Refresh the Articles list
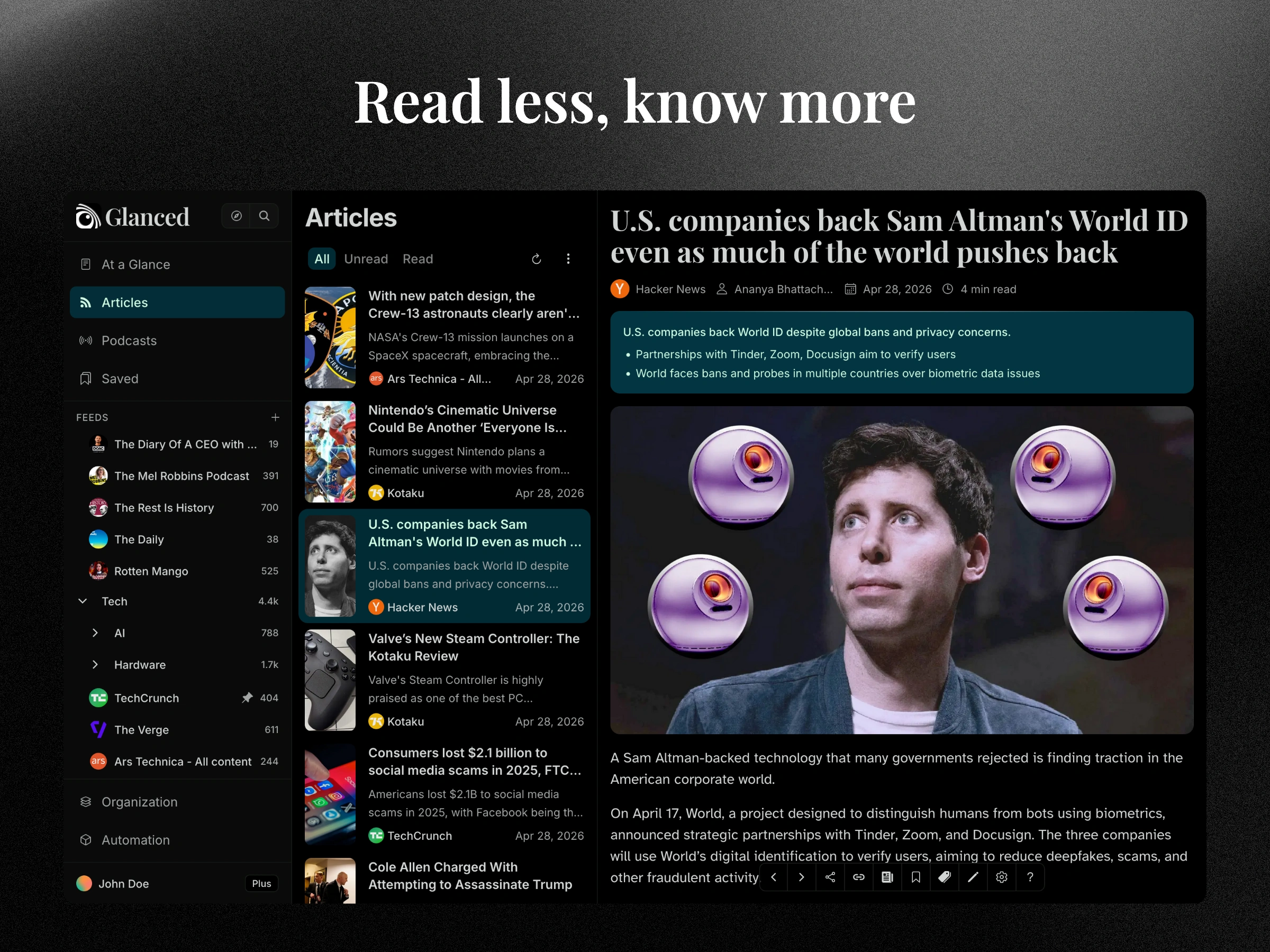This screenshot has width=1270, height=952. pos(536,259)
